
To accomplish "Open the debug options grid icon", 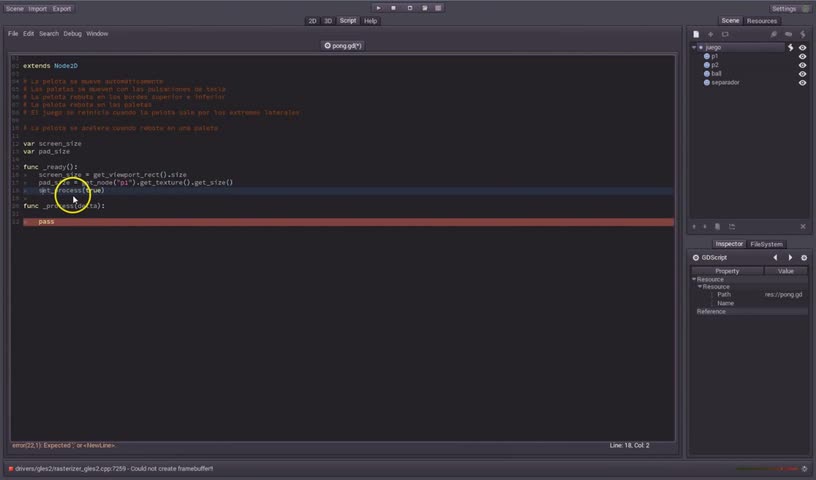I will click(x=438, y=8).
